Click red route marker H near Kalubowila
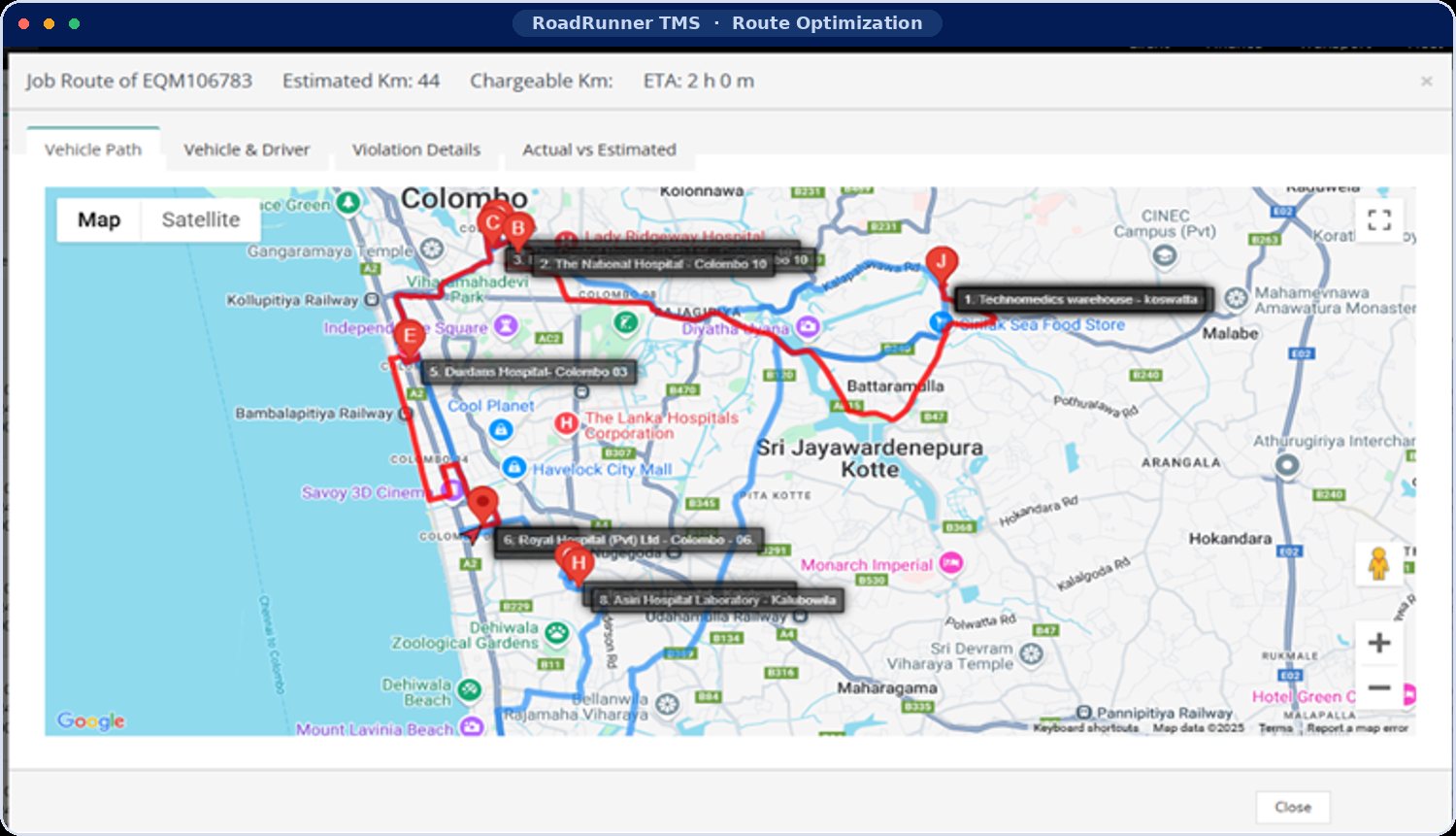The image size is (1456, 836). click(579, 564)
